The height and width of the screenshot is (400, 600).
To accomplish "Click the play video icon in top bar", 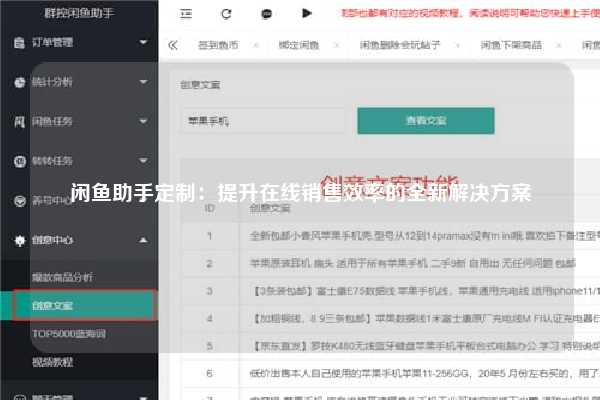I will pos(307,13).
